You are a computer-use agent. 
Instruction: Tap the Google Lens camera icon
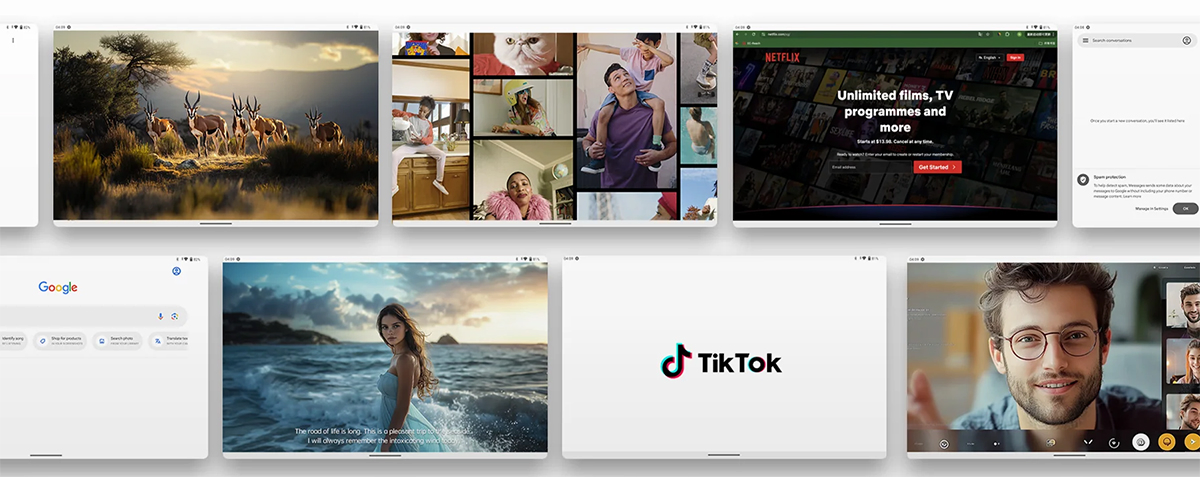pyautogui.click(x=175, y=316)
